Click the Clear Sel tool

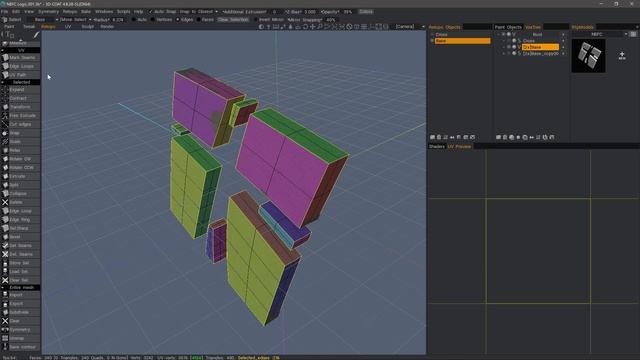coord(20,280)
